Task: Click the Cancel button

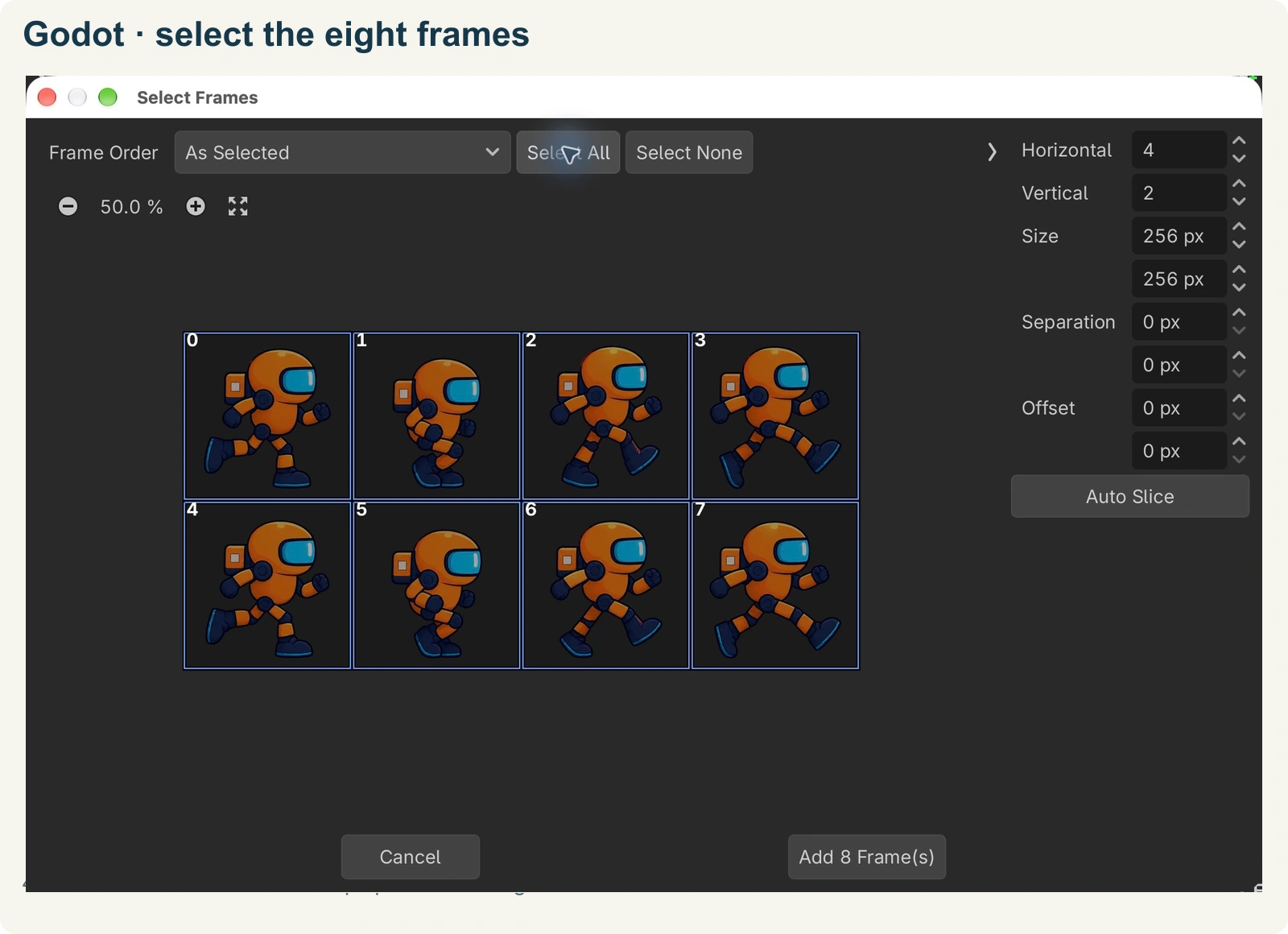Action: [x=411, y=857]
